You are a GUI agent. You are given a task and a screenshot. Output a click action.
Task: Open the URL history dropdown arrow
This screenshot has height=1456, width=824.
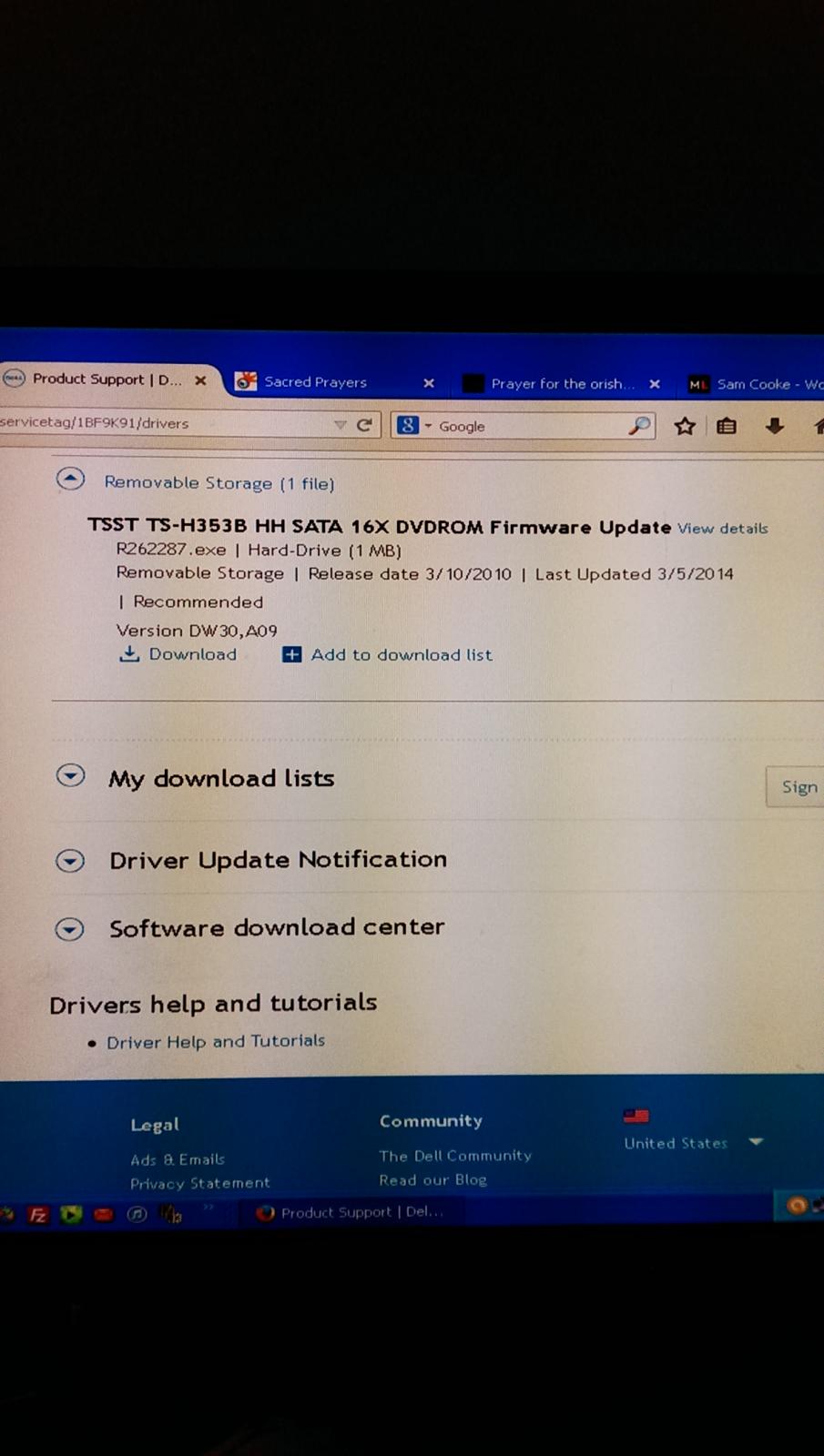click(340, 425)
